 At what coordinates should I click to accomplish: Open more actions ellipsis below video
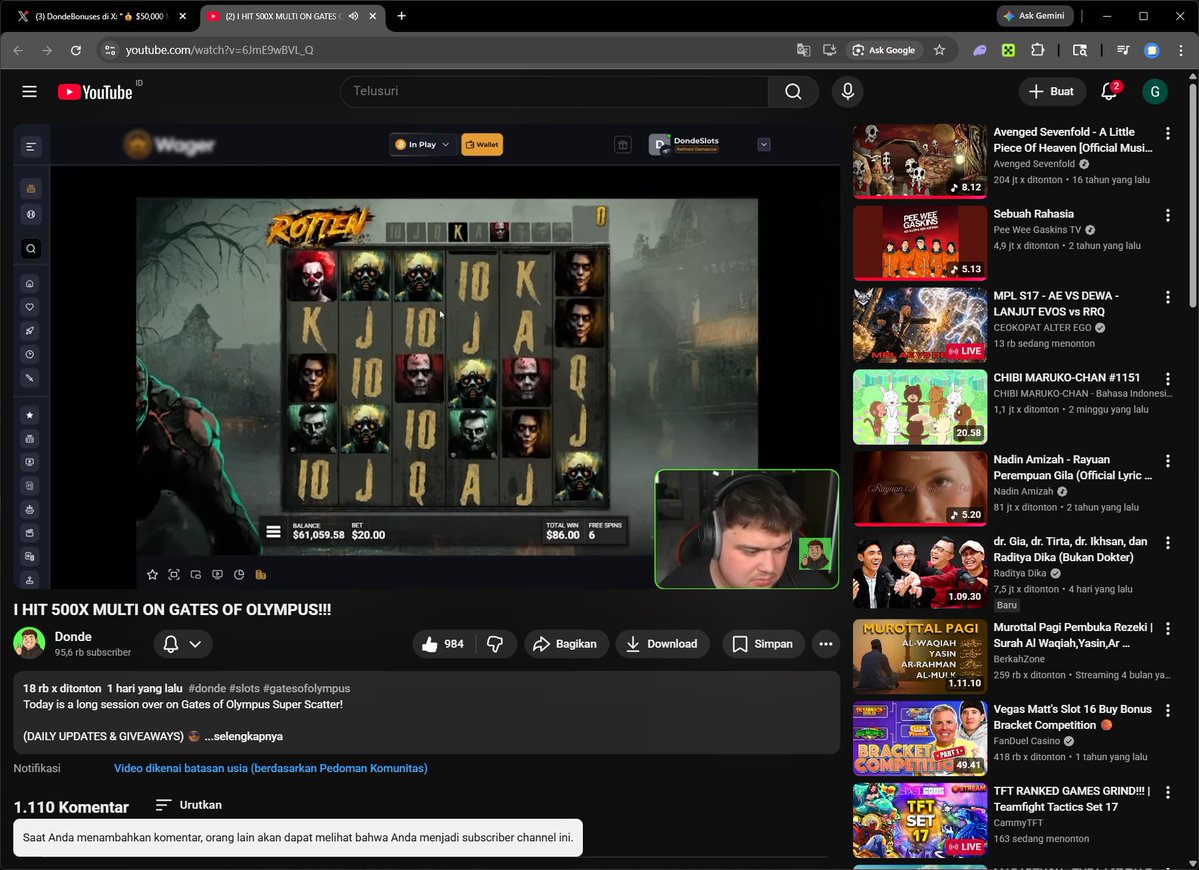826,644
